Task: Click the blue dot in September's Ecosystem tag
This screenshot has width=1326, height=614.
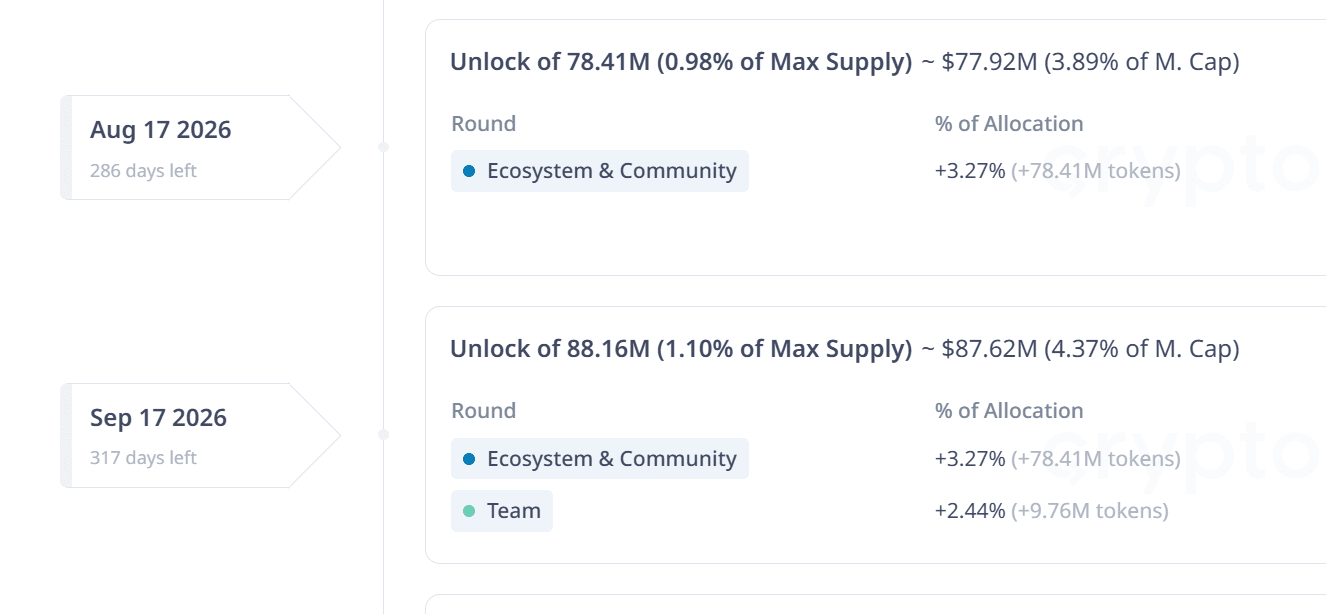Action: click(x=469, y=459)
